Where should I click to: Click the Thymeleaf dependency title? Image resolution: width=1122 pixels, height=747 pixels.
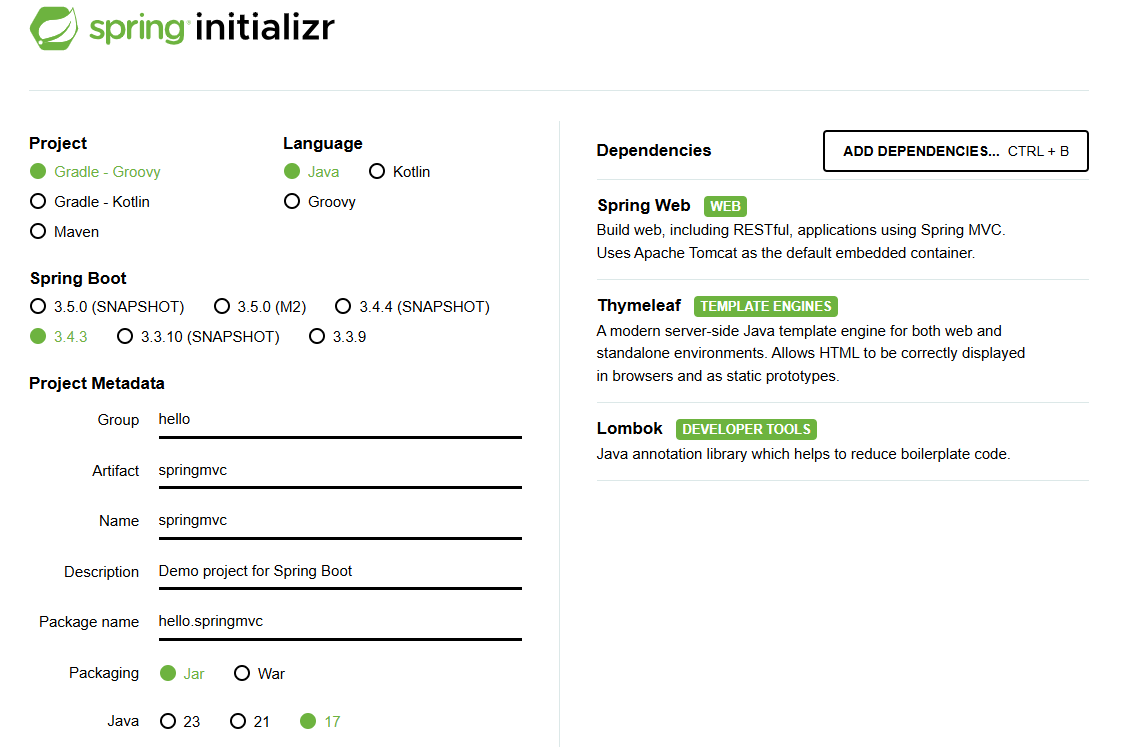pyautogui.click(x=639, y=306)
